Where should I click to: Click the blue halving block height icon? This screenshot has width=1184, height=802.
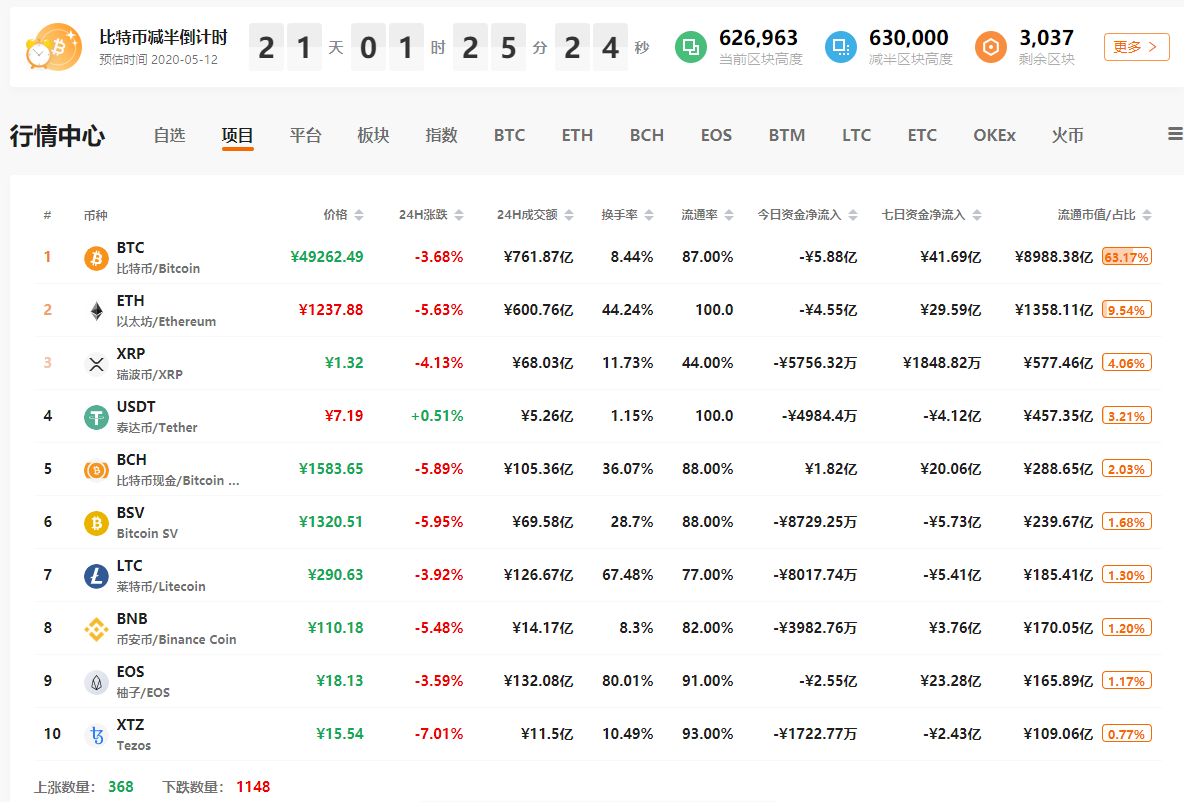coord(840,48)
